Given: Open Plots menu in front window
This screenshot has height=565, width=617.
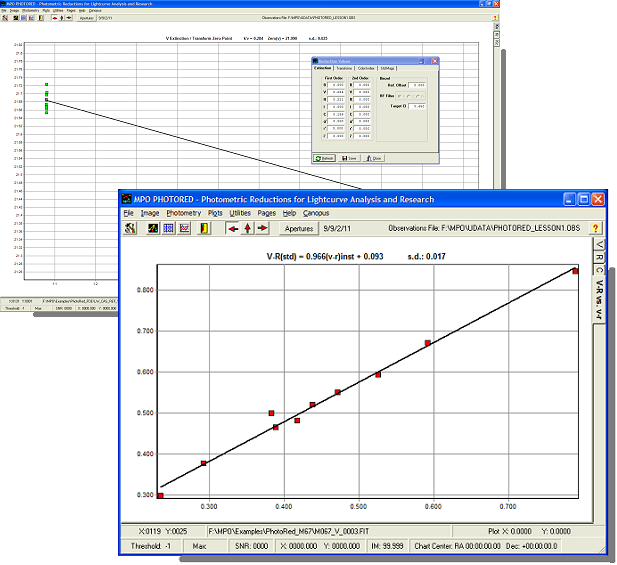Looking at the screenshot, I should 215,213.
